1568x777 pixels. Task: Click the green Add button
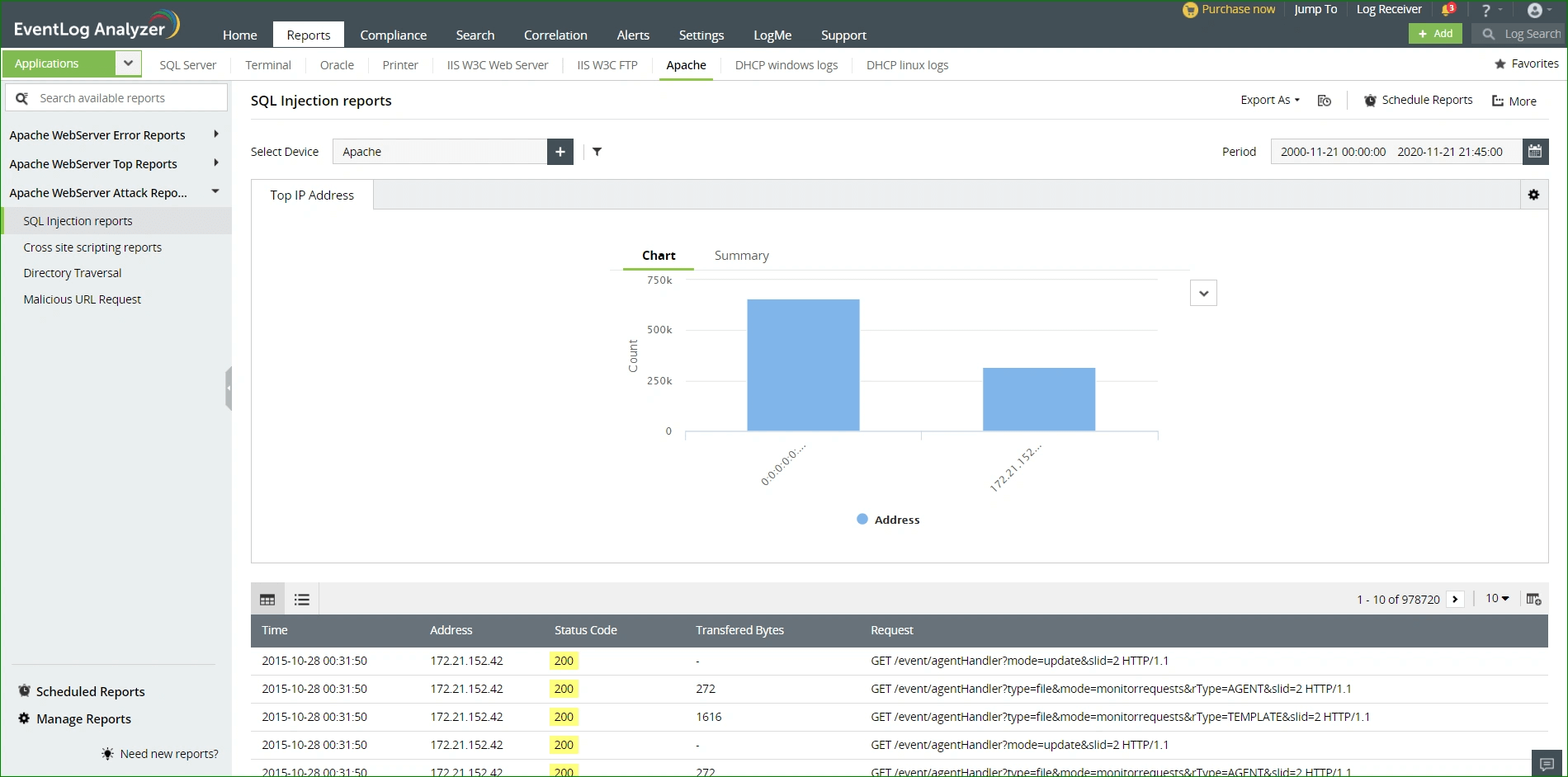pos(1435,34)
